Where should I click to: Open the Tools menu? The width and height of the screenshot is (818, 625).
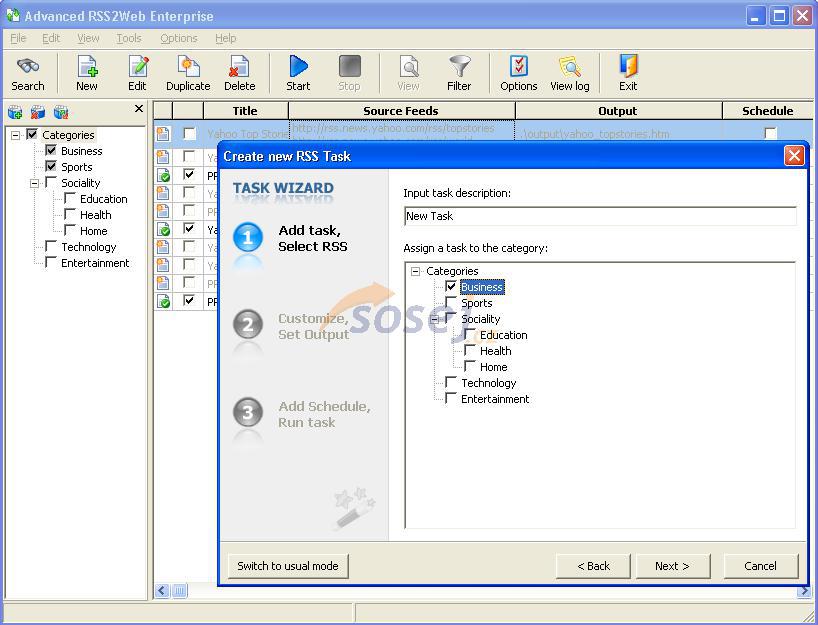pyautogui.click(x=128, y=38)
